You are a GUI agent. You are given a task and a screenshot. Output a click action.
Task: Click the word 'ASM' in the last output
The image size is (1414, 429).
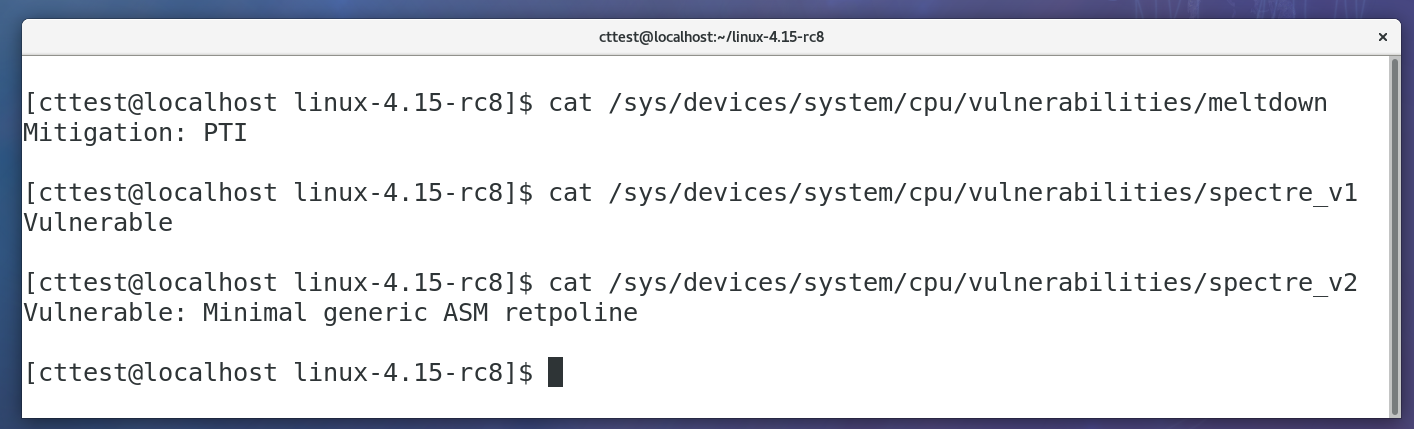pos(465,313)
